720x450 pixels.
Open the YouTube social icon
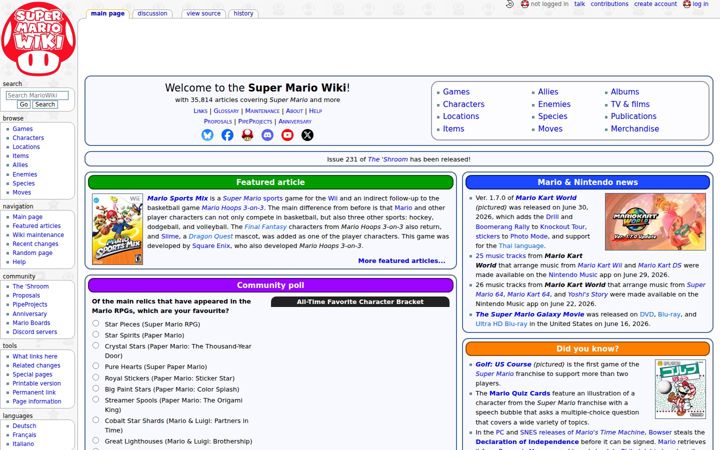pyautogui.click(x=287, y=135)
